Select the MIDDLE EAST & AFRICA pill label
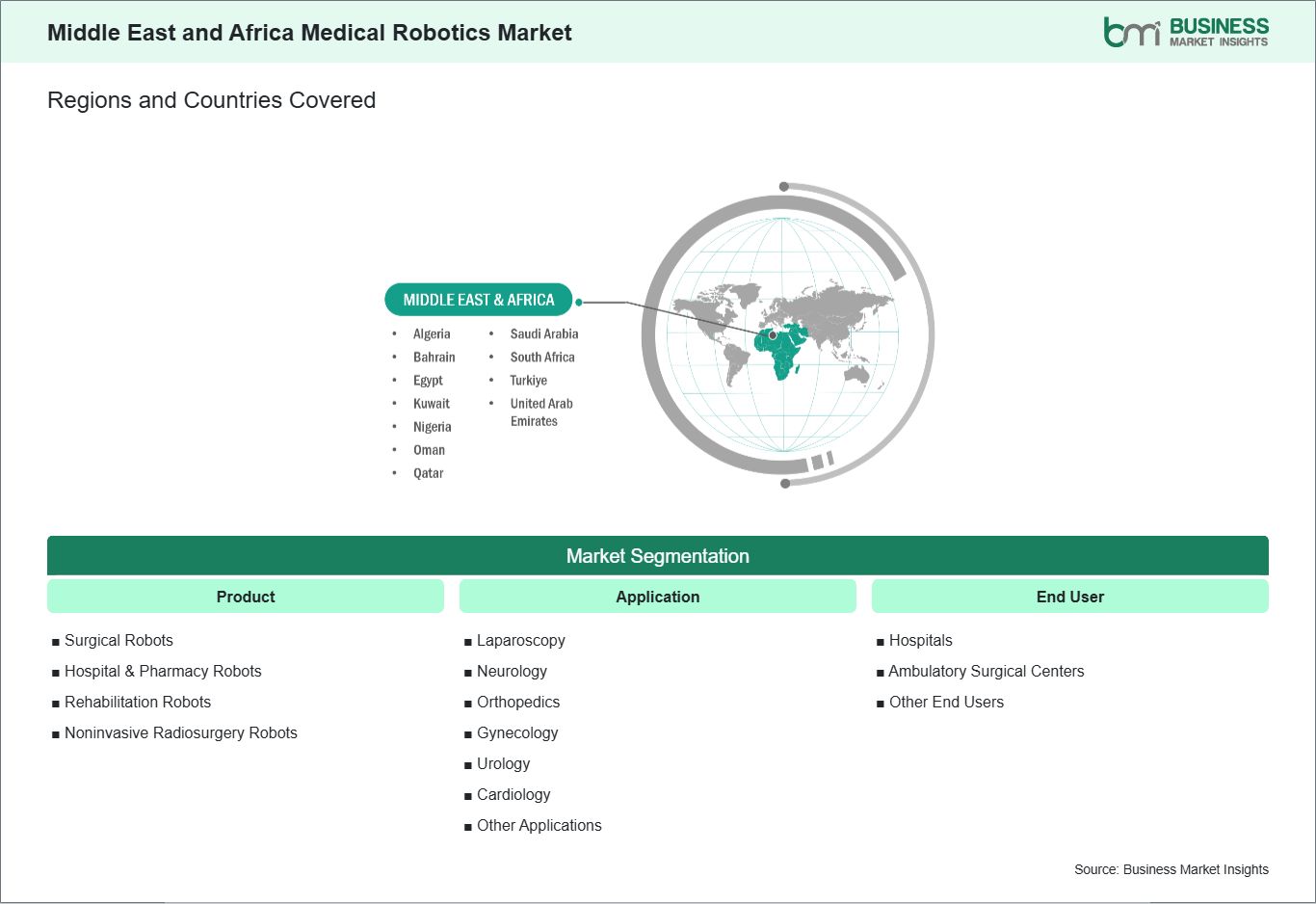 [x=479, y=300]
